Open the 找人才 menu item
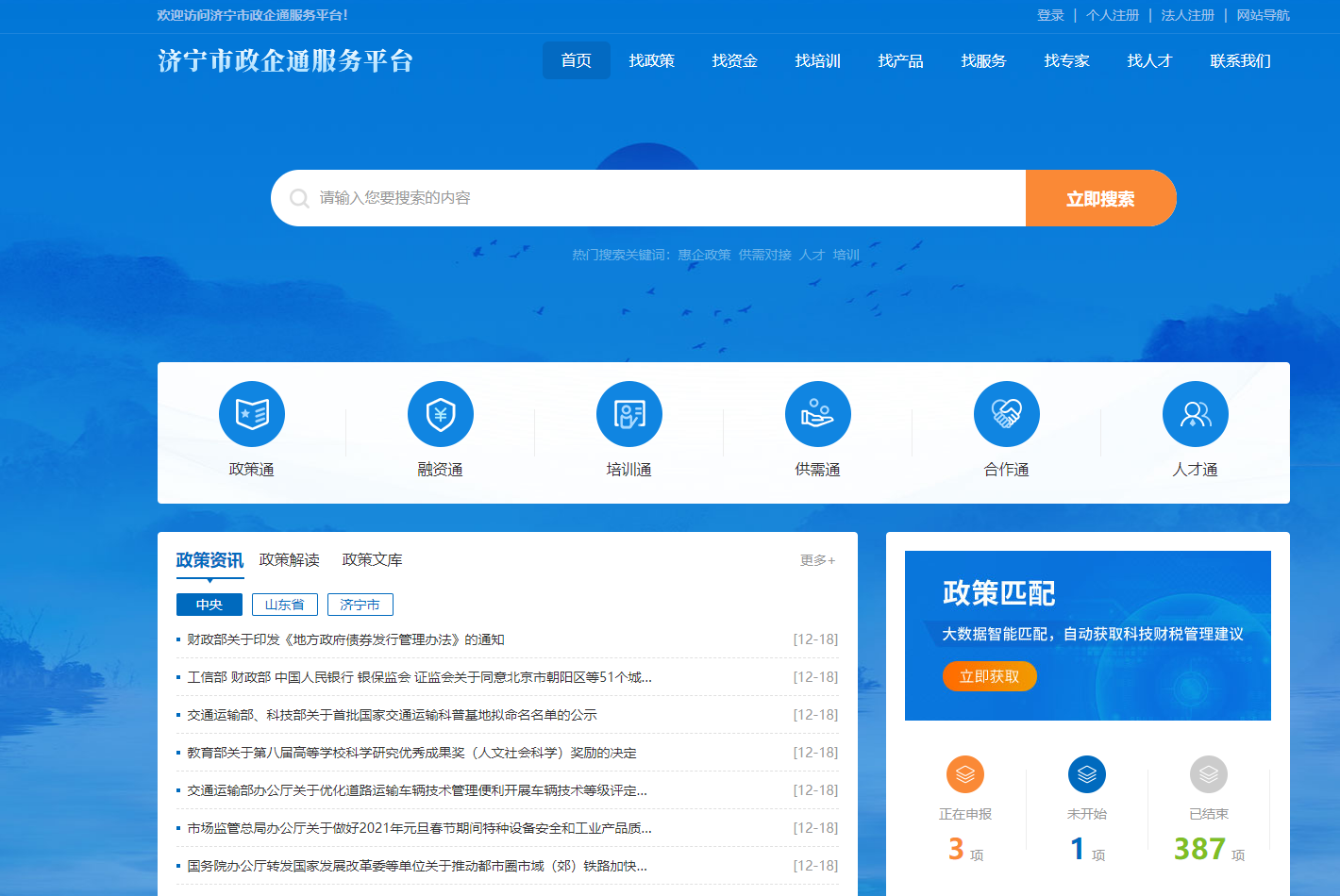 tap(1150, 60)
